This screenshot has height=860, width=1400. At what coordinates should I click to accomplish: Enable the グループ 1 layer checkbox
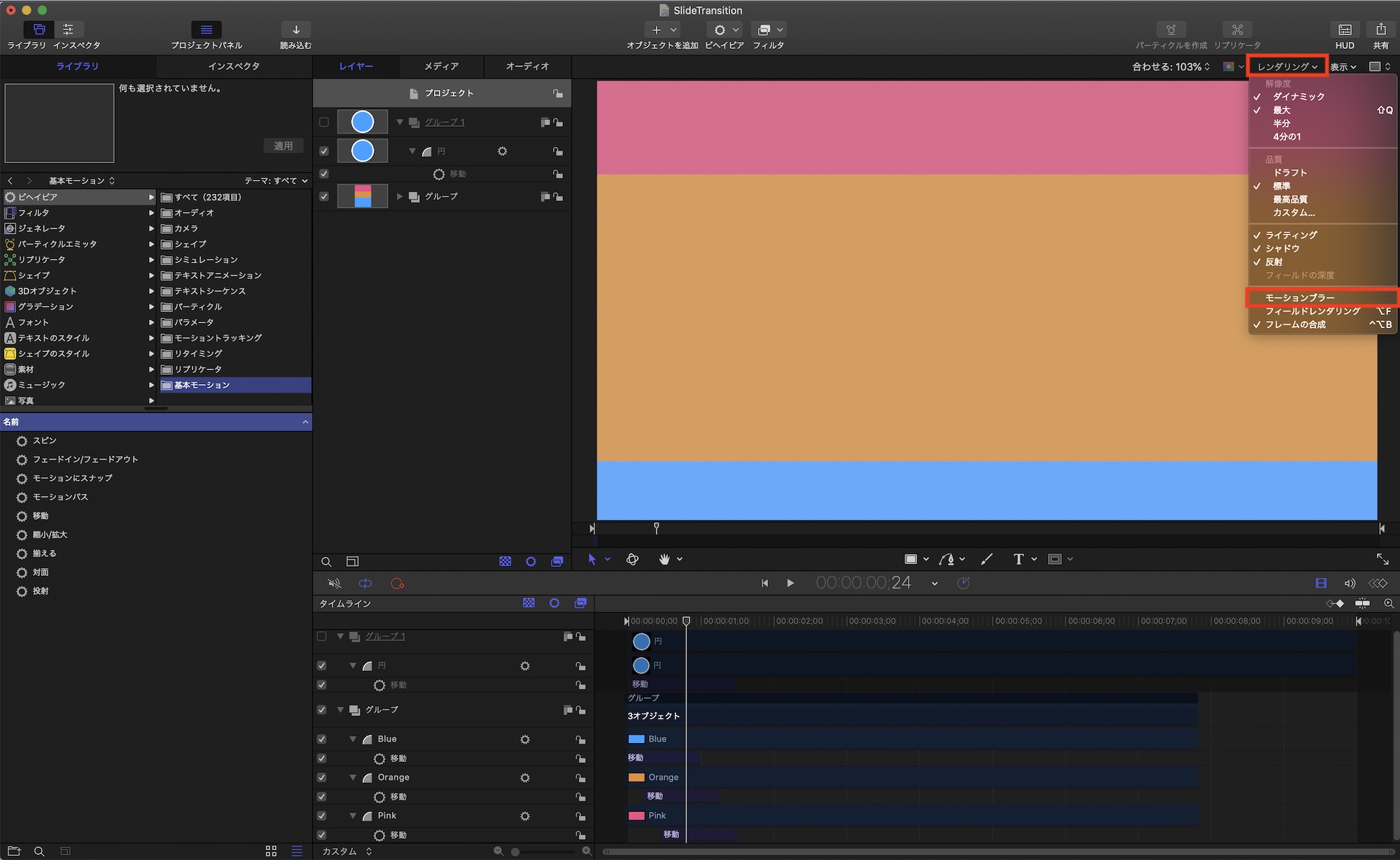(x=324, y=122)
